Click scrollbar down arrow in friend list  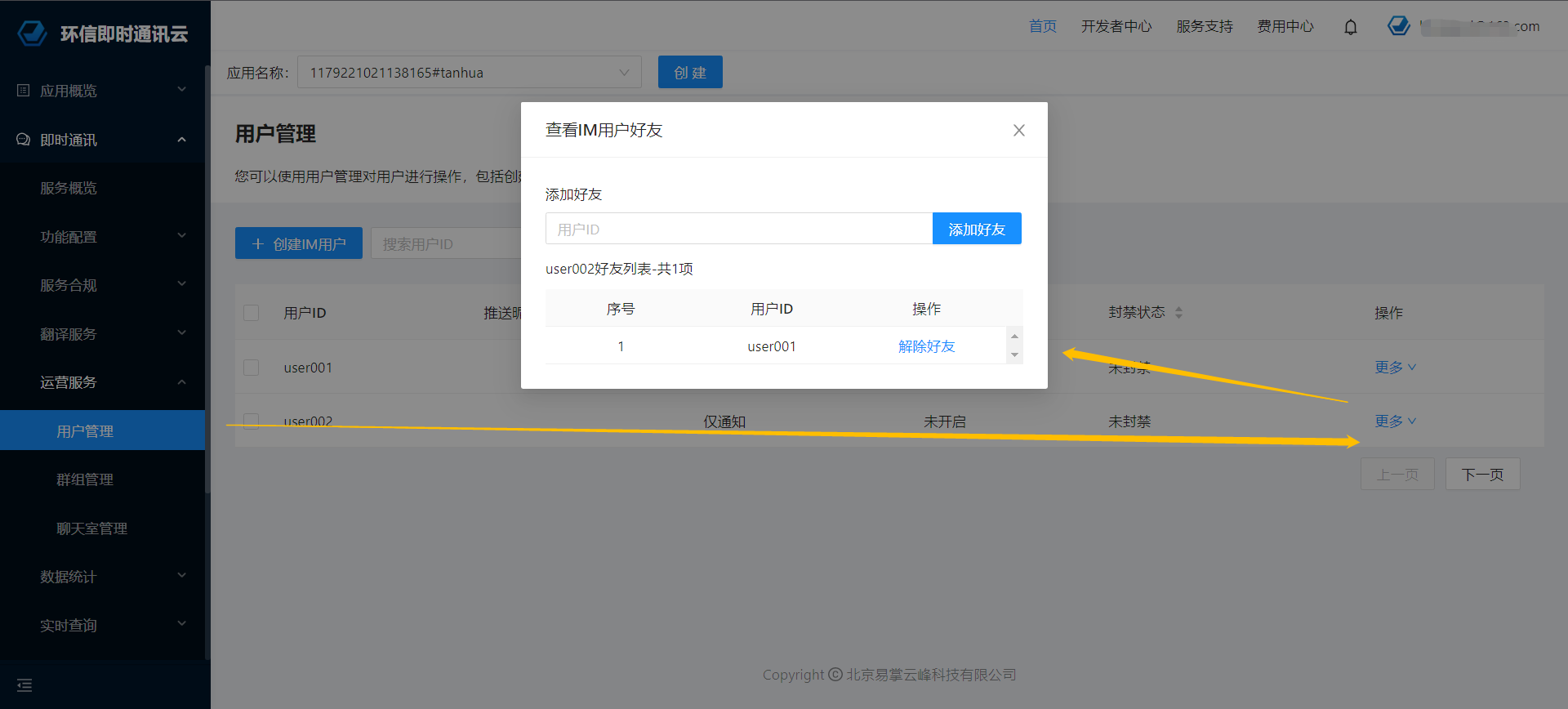(1014, 354)
